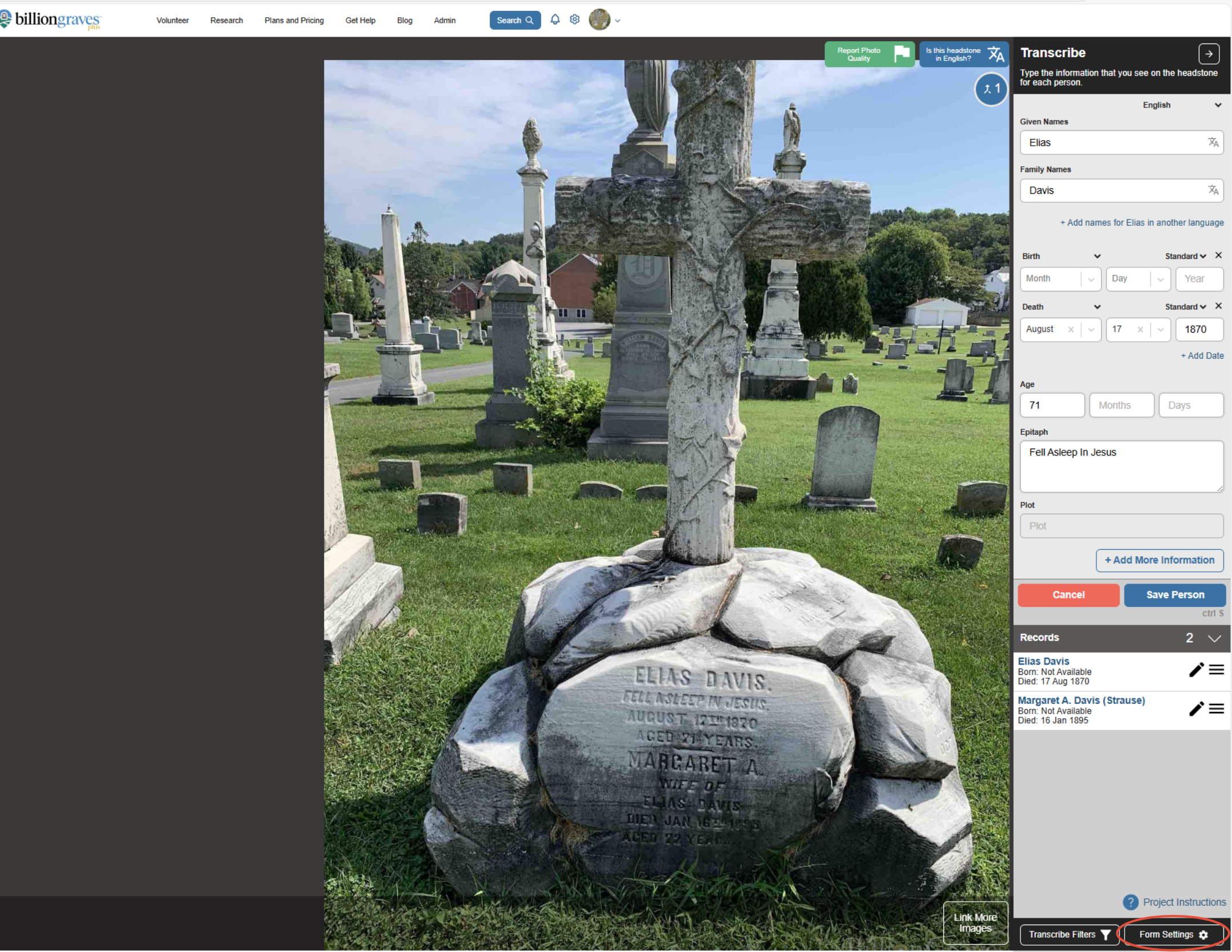Click the Save Person button
The width and height of the screenshot is (1232, 952).
click(x=1174, y=595)
